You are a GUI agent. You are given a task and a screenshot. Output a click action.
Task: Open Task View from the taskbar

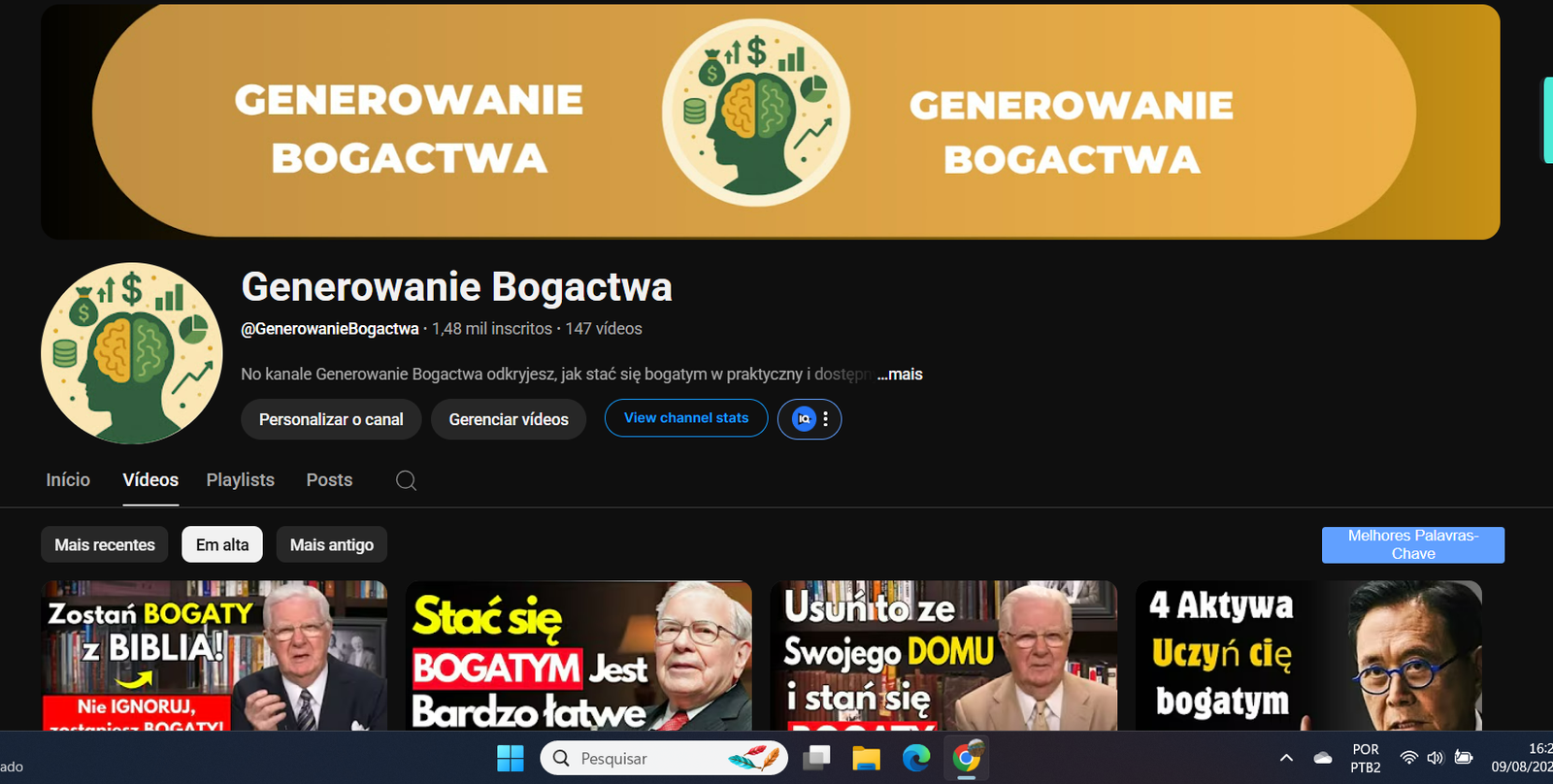click(816, 758)
